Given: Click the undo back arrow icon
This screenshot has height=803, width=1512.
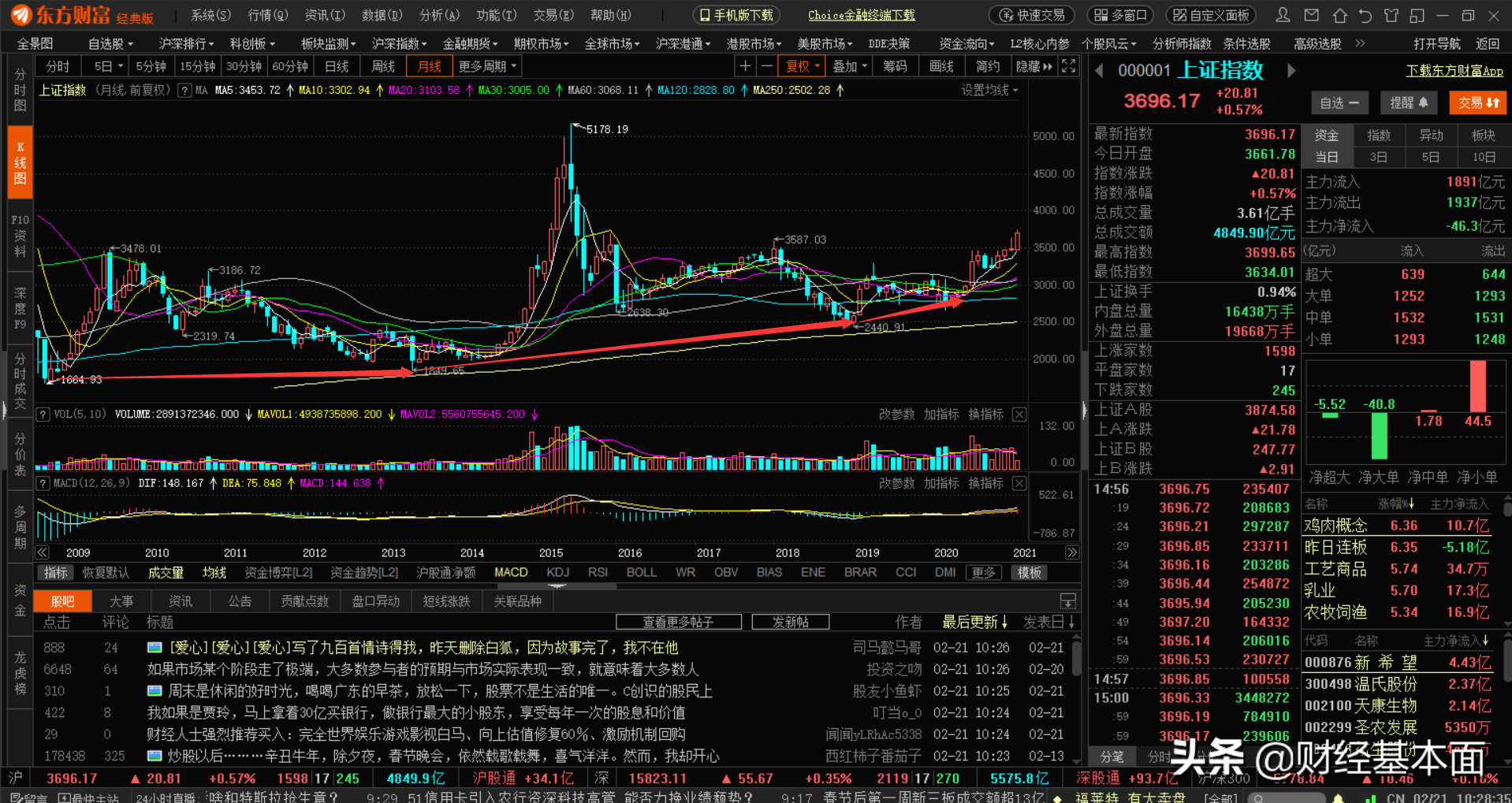Looking at the screenshot, I should [x=1365, y=15].
